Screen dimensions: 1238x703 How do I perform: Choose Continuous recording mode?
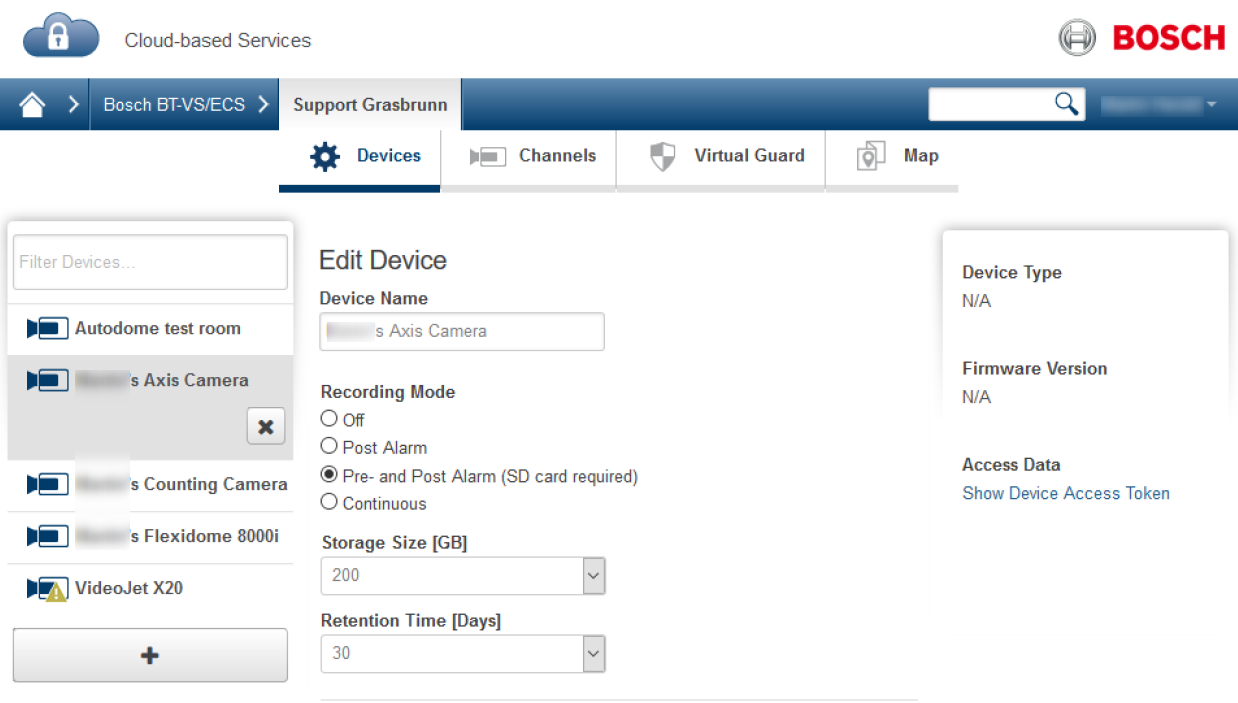pos(329,503)
